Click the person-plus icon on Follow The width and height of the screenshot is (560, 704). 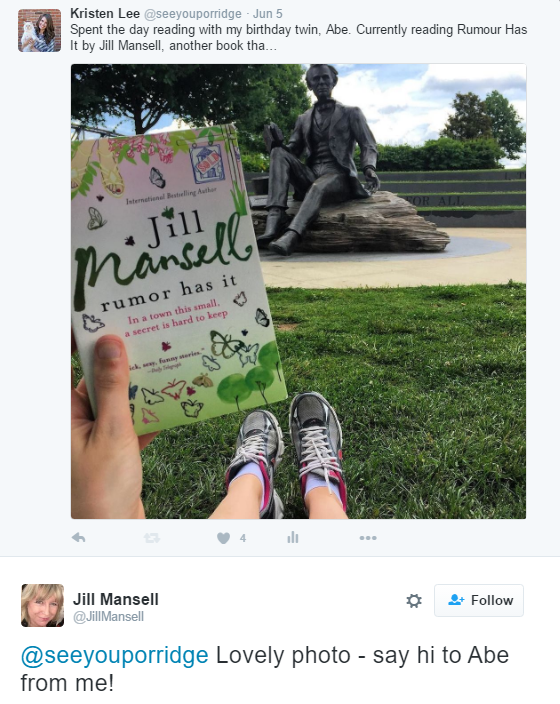pyautogui.click(x=456, y=600)
